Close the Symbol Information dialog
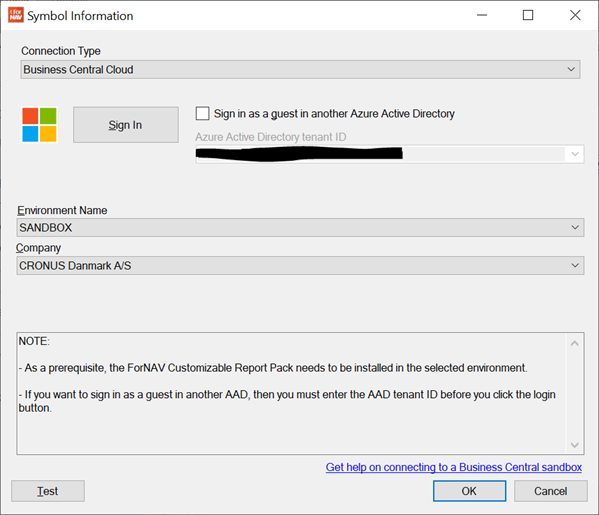Image resolution: width=599 pixels, height=515 pixels. pos(575,15)
